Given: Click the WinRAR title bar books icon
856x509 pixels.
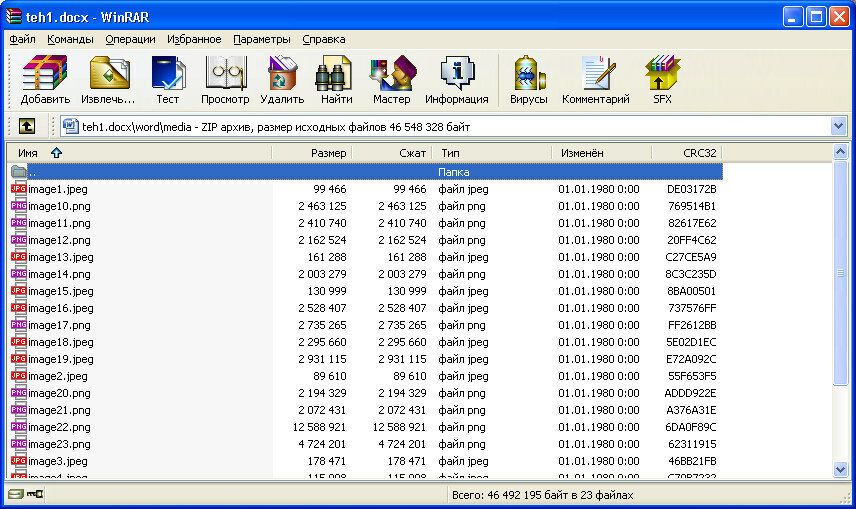Looking at the screenshot, I should (x=14, y=17).
